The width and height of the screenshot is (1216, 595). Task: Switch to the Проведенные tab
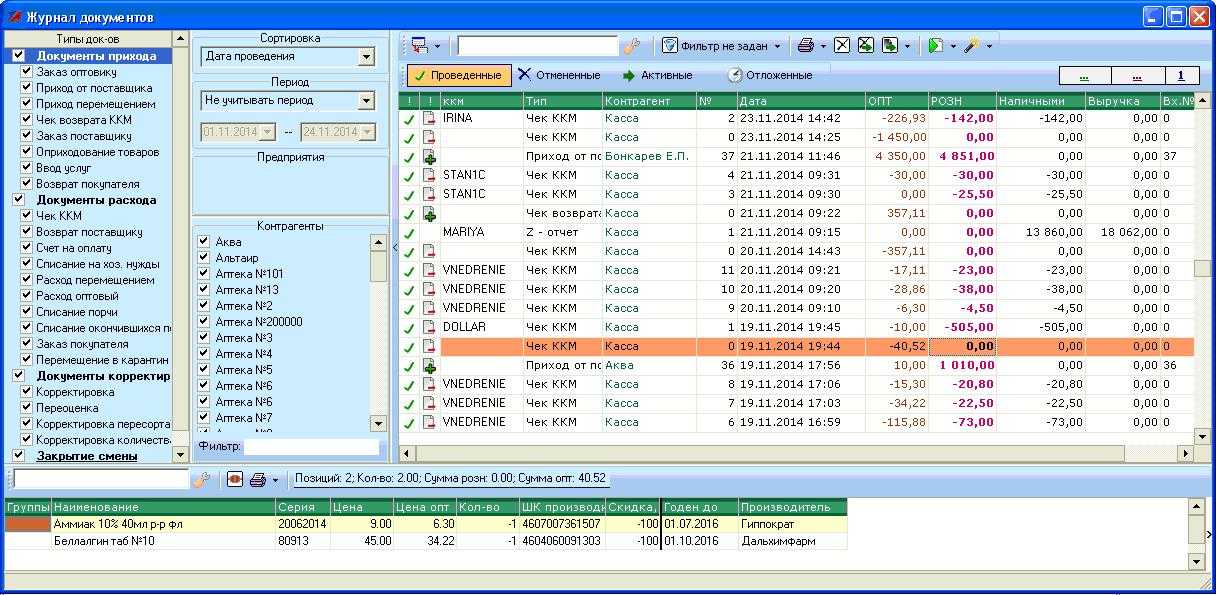click(458, 75)
